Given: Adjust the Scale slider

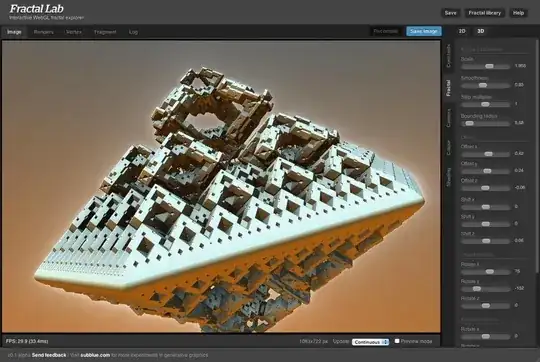Looking at the screenshot, I should click(486, 66).
